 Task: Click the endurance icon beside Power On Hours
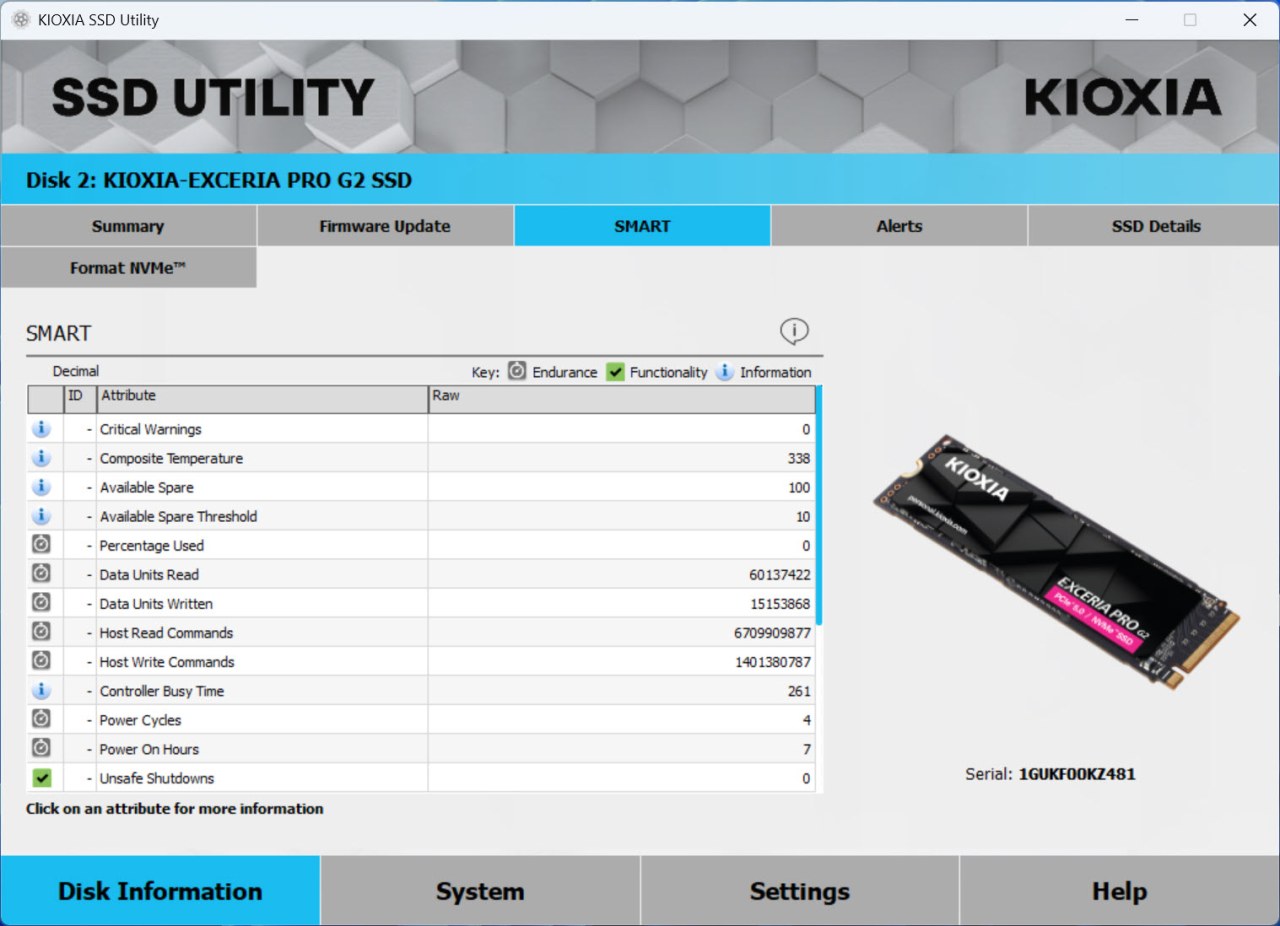tap(41, 748)
